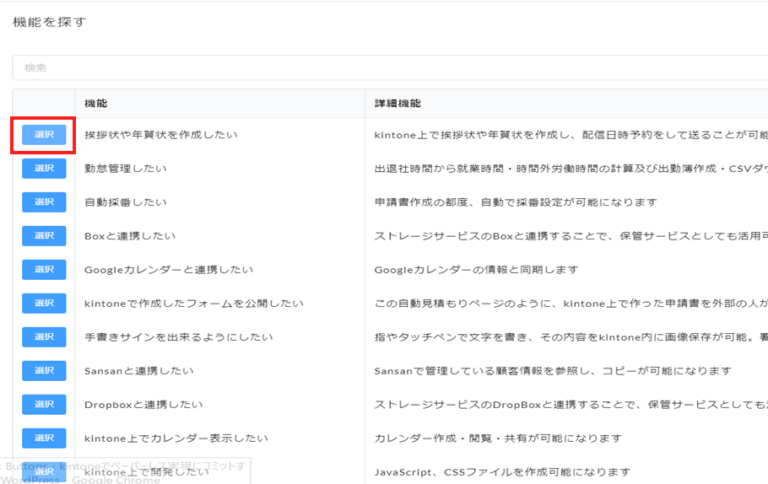Click the 勤怠管理したい feature name text

click(125, 169)
